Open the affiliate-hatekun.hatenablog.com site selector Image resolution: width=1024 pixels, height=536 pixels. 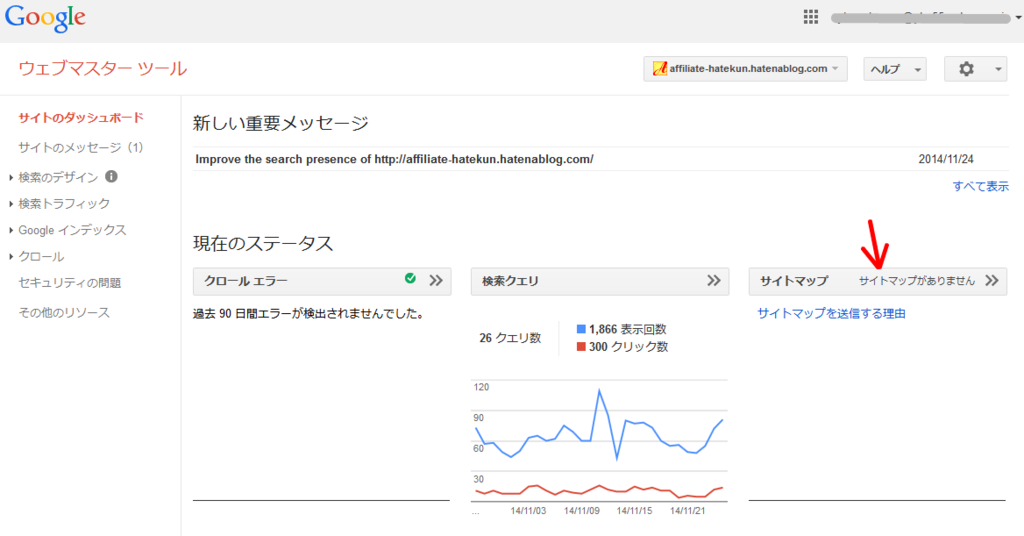[745, 69]
